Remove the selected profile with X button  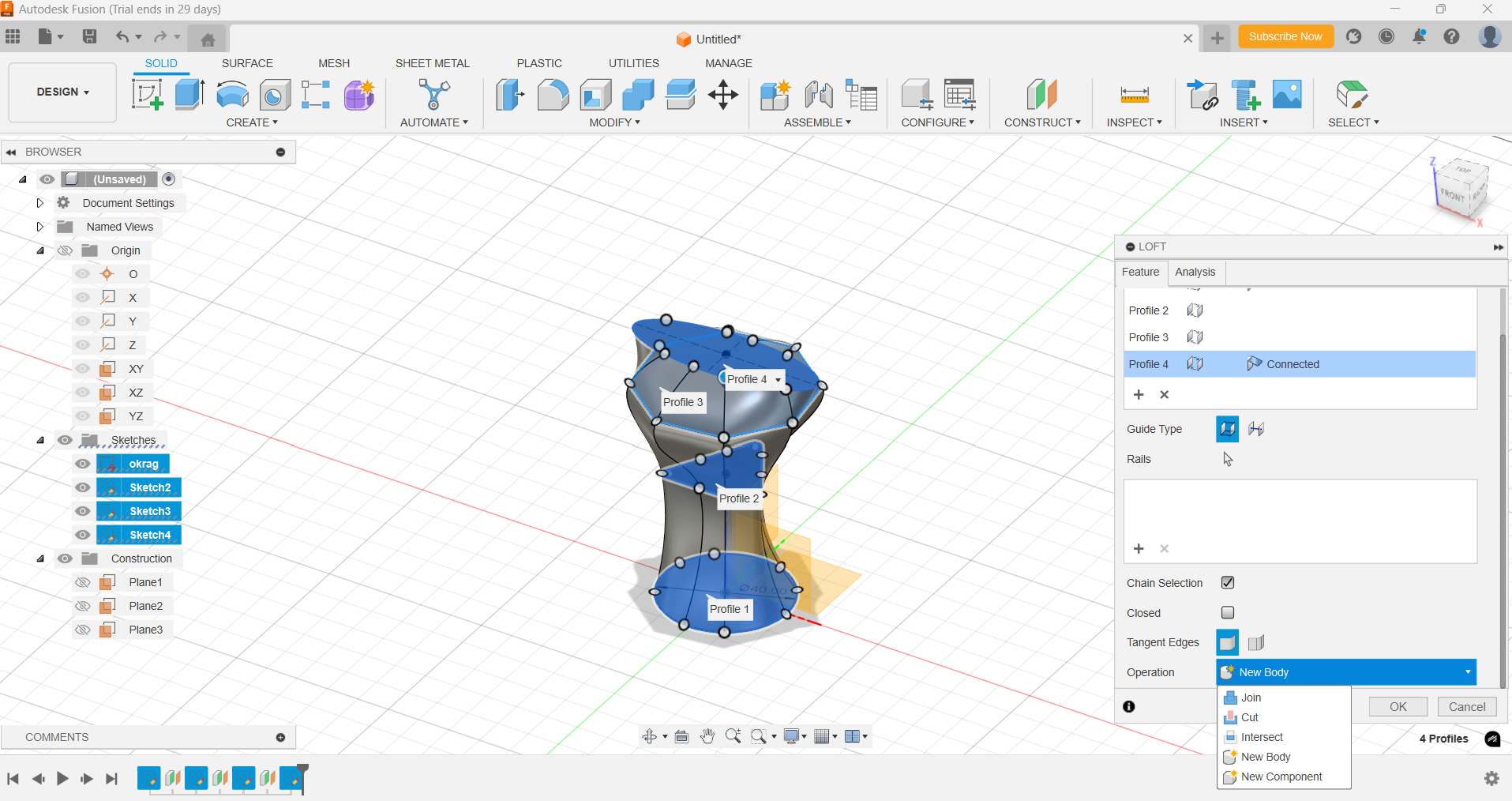[1164, 394]
